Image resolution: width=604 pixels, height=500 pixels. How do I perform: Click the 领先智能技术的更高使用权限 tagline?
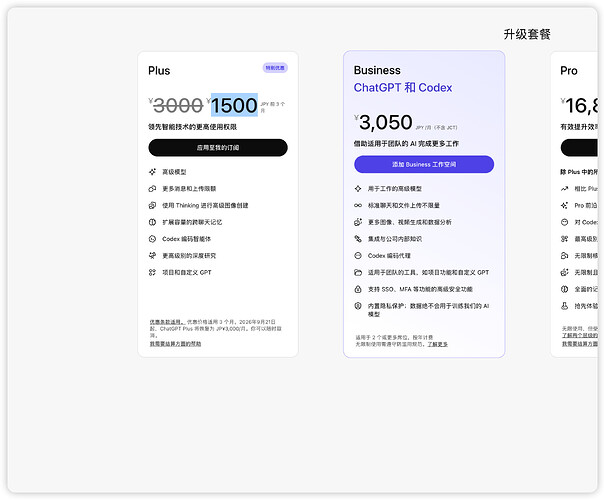point(193,127)
